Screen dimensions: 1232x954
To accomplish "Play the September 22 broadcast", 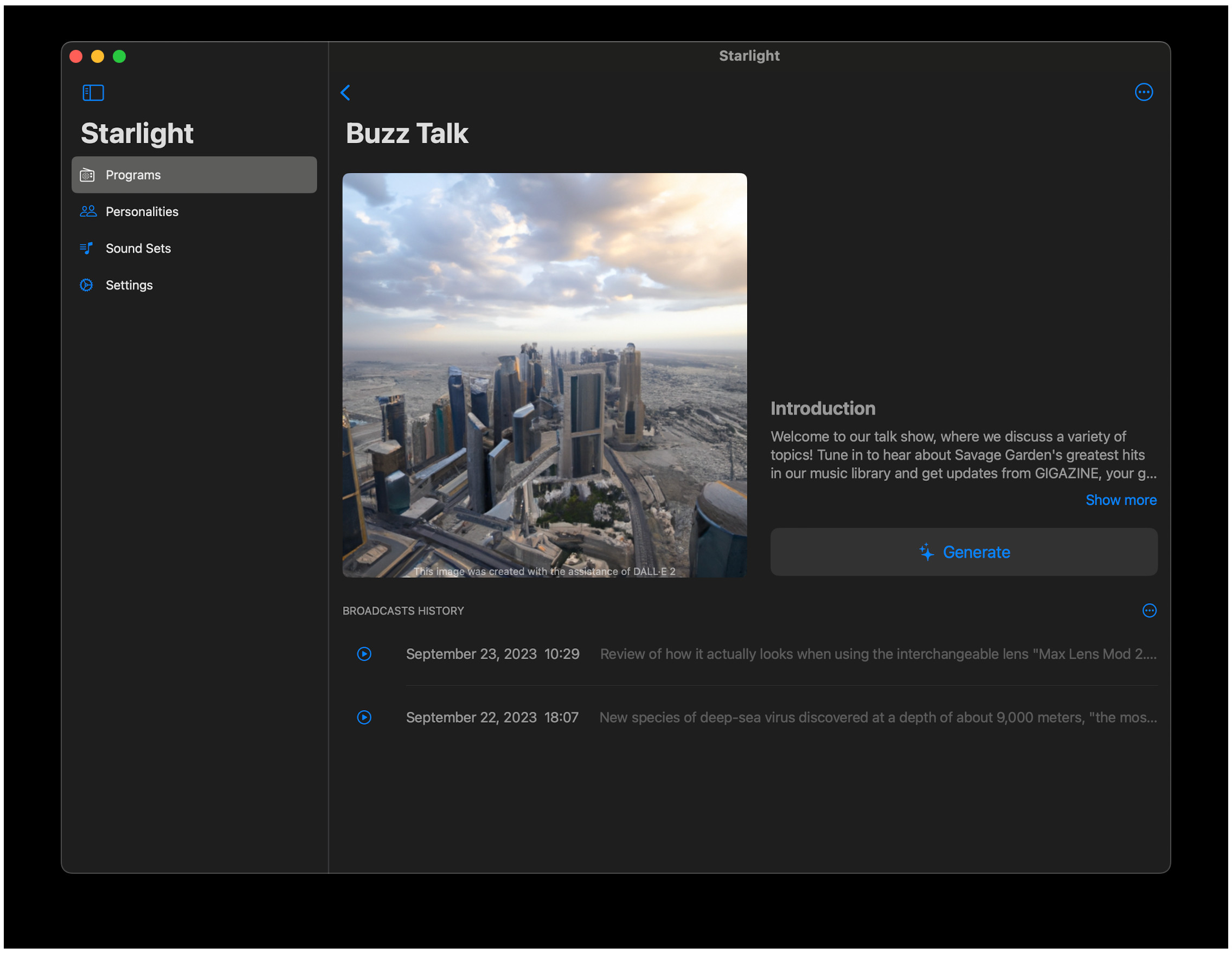I will click(364, 717).
